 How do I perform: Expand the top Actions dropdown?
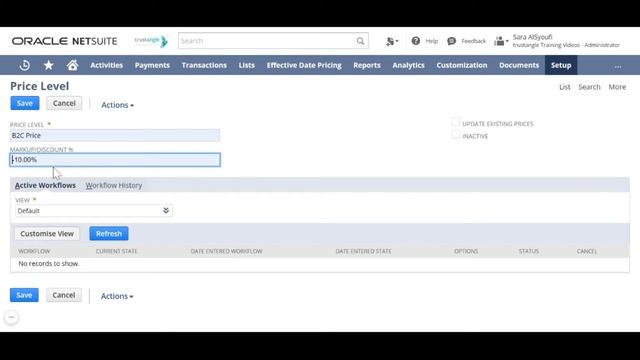pyautogui.click(x=118, y=105)
